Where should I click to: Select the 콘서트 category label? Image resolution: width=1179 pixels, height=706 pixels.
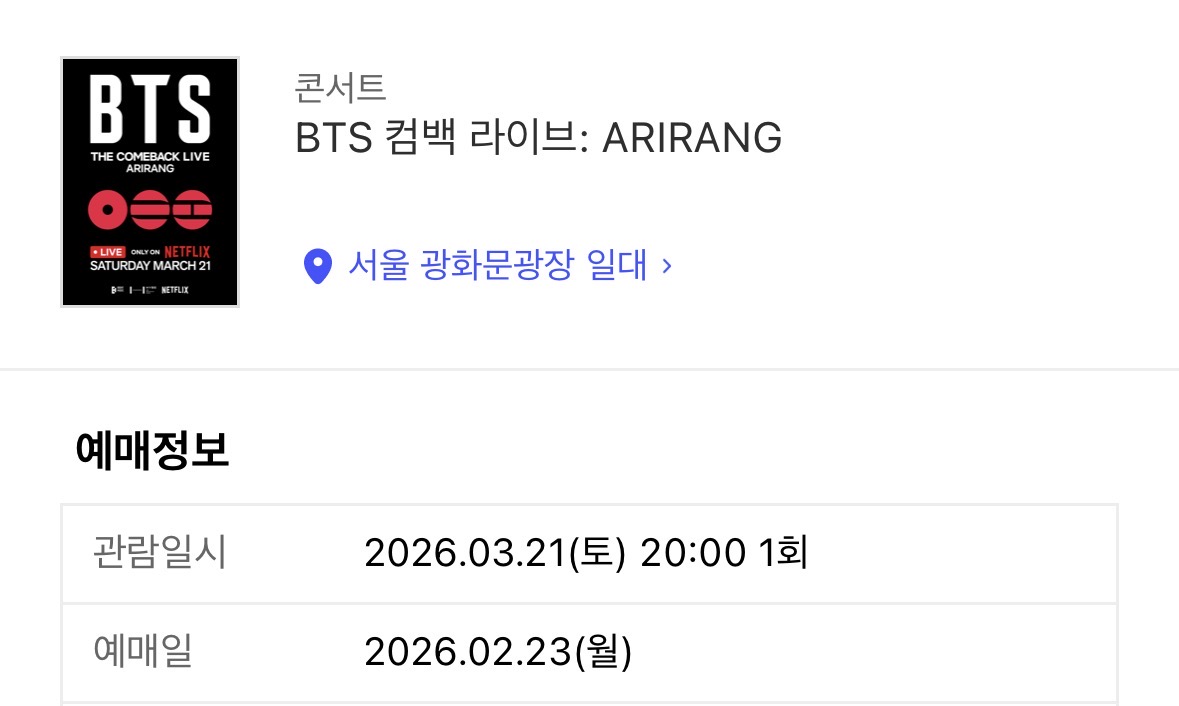[x=340, y=88]
